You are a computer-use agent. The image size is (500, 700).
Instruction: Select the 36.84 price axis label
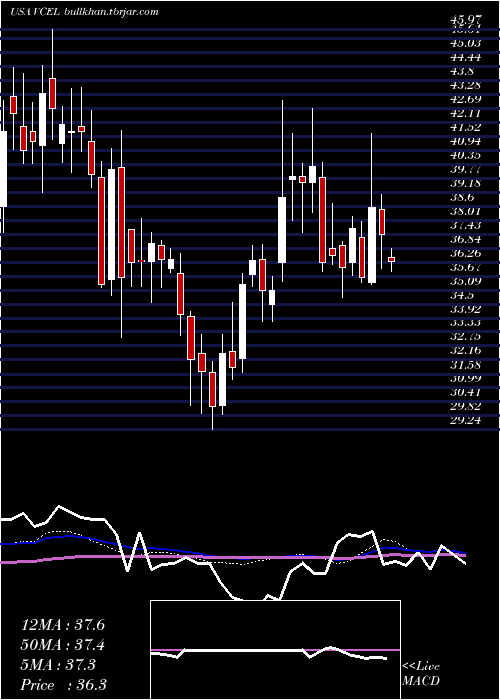tap(466, 239)
